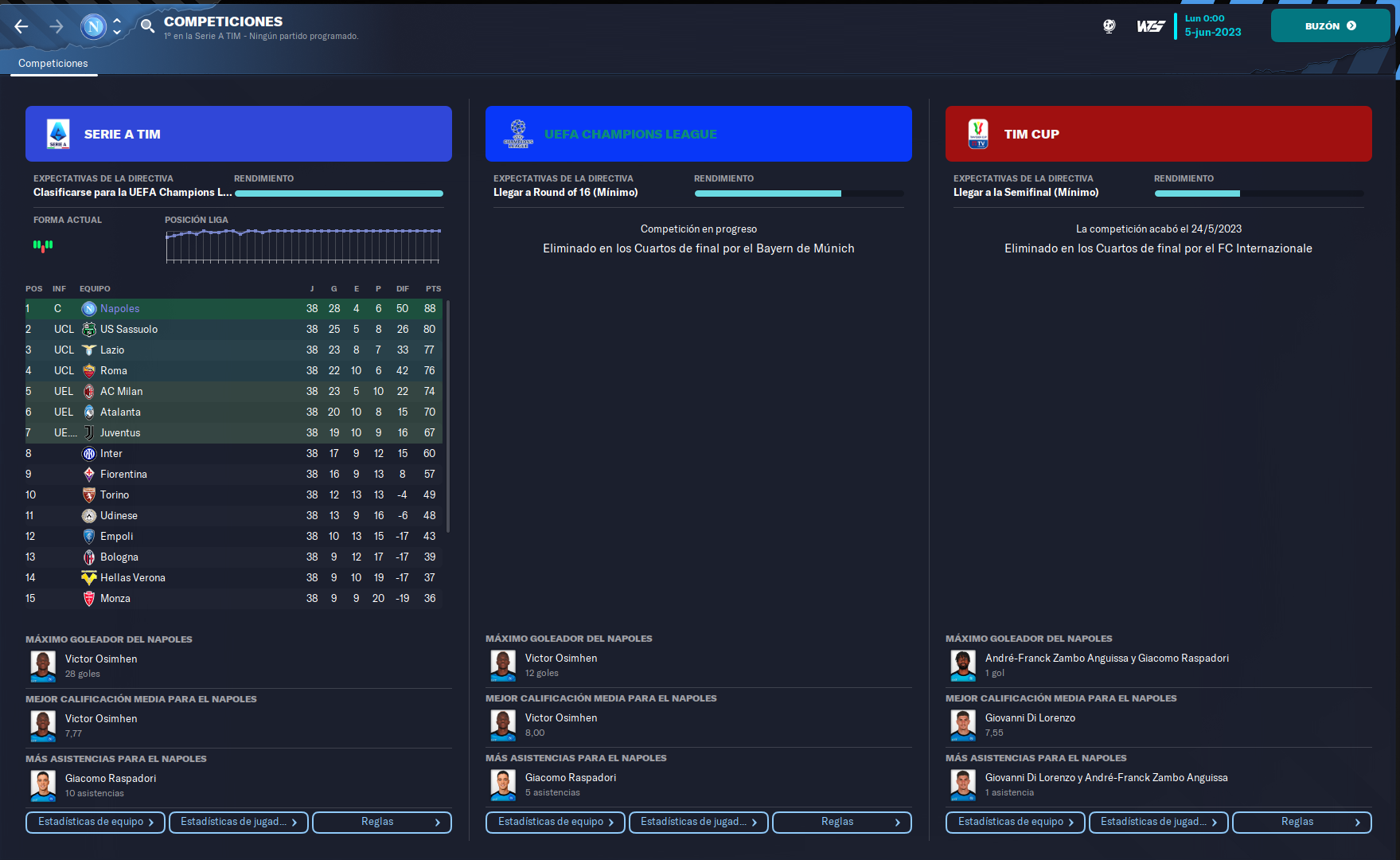The image size is (1400, 860).
Task: Click Victor Osimhen's top scorer portrait
Action: 43,666
